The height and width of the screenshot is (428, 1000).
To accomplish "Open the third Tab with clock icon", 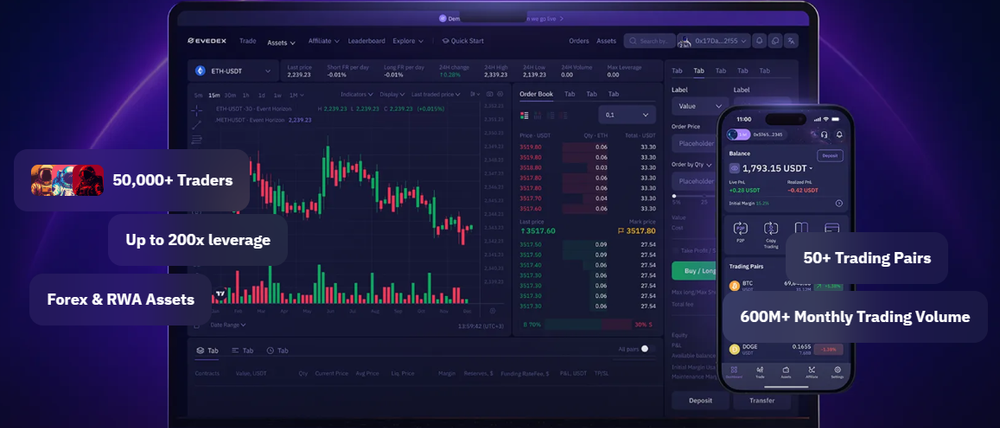I will click(277, 351).
